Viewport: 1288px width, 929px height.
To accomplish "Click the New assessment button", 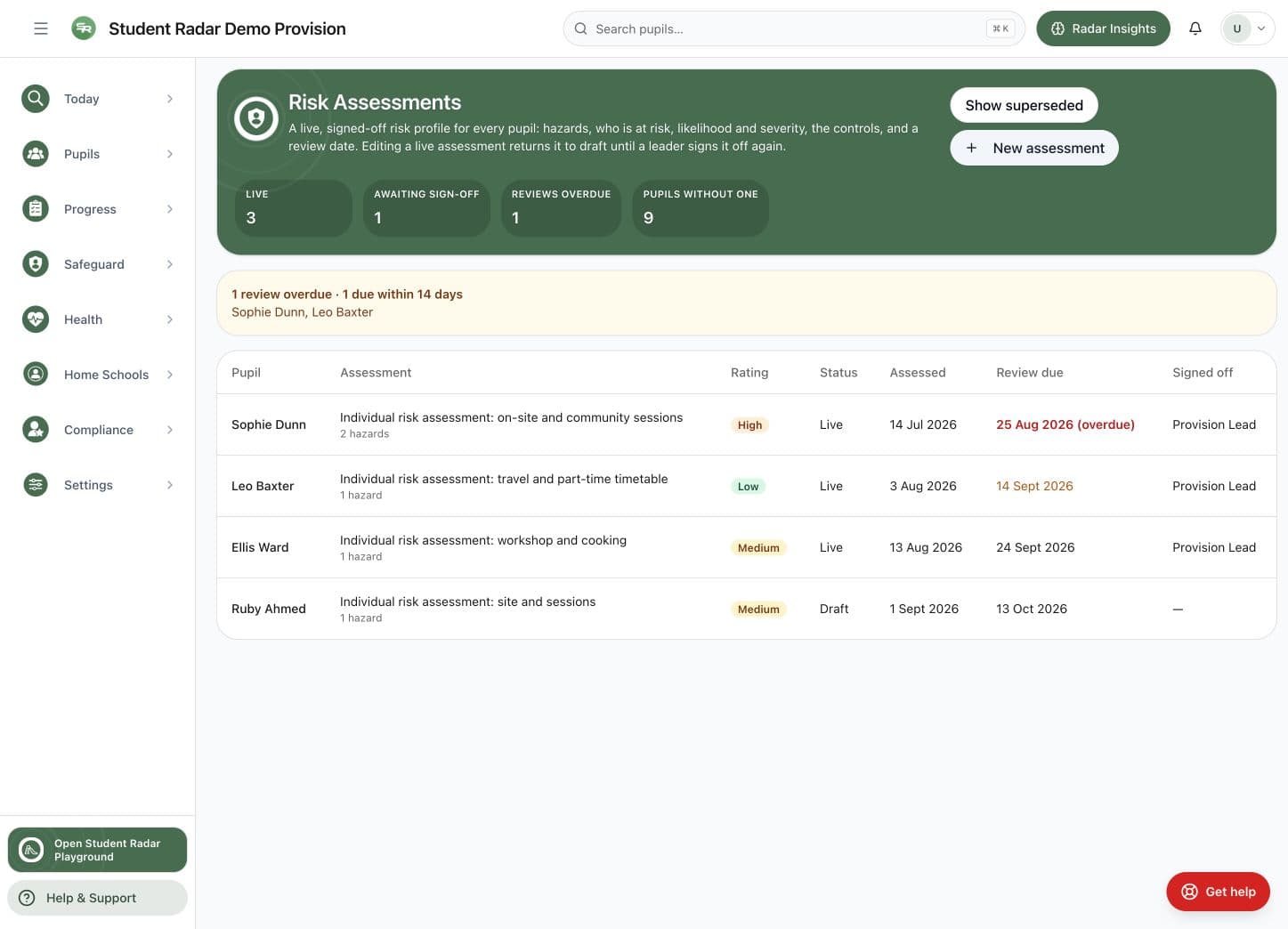I will point(1034,148).
